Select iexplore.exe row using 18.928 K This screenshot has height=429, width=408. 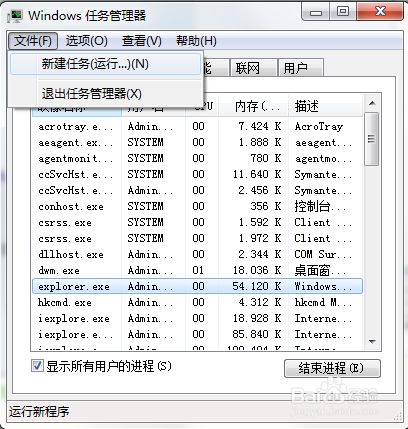coord(197,318)
